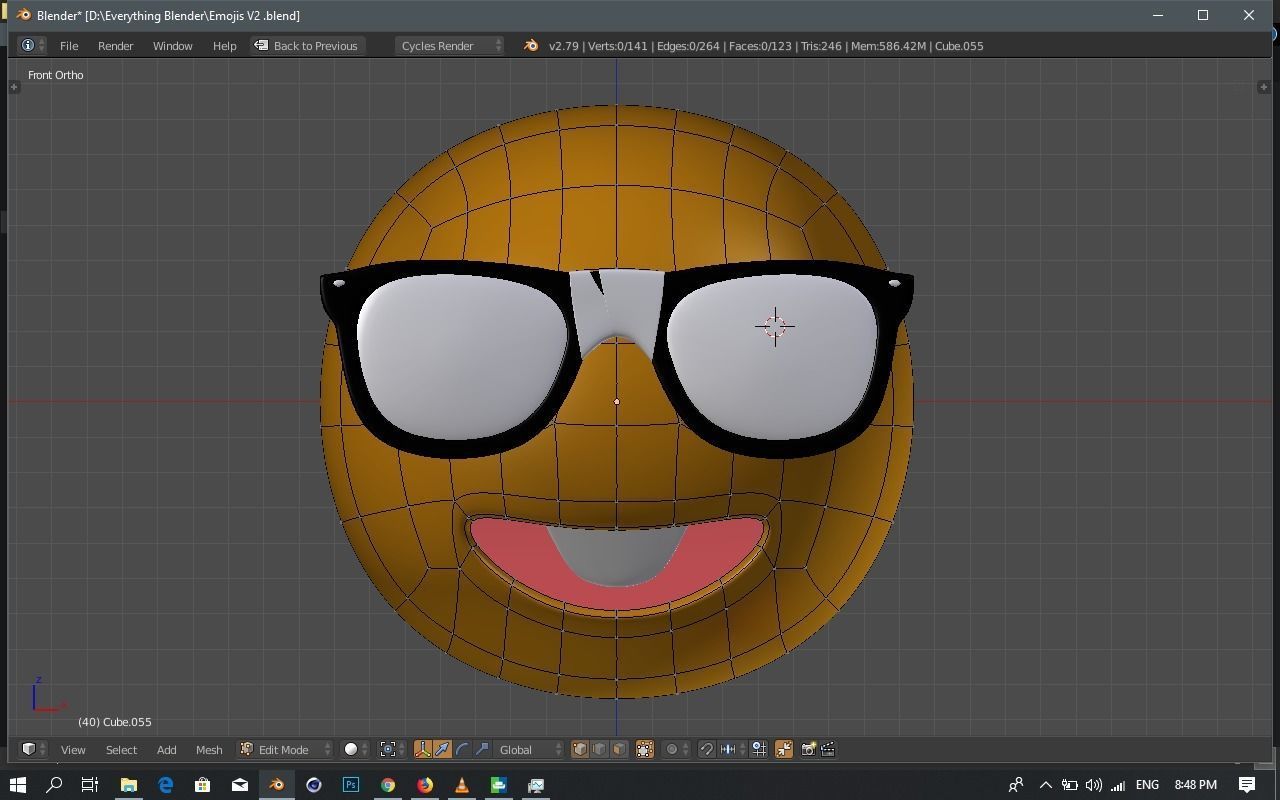
Task: Click the scene statistics text v2.79
Action: (x=766, y=46)
